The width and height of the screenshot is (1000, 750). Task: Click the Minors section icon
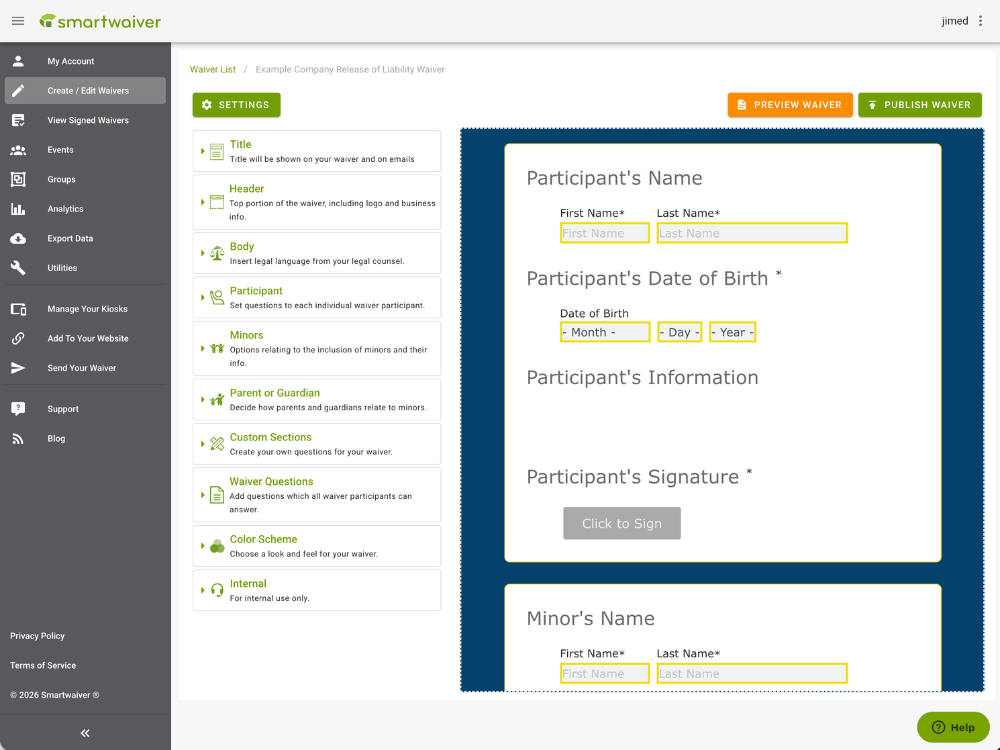(215, 347)
